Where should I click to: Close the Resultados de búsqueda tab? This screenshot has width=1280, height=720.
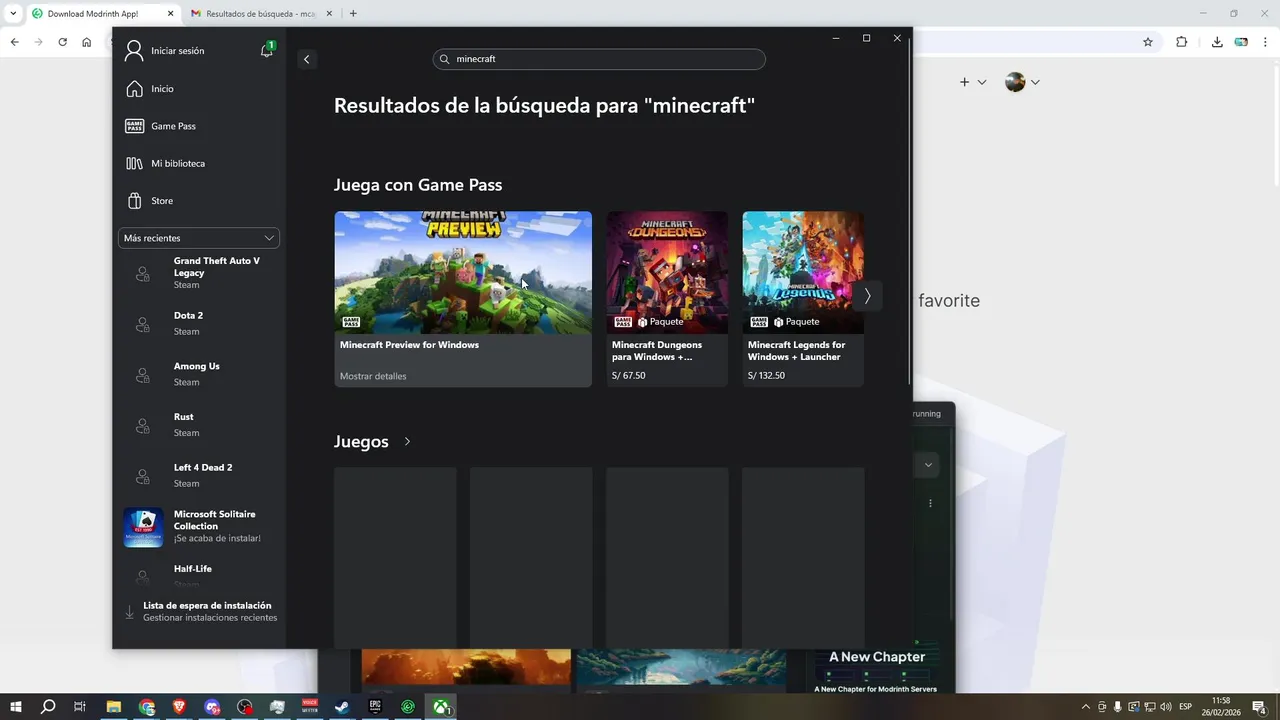[328, 14]
